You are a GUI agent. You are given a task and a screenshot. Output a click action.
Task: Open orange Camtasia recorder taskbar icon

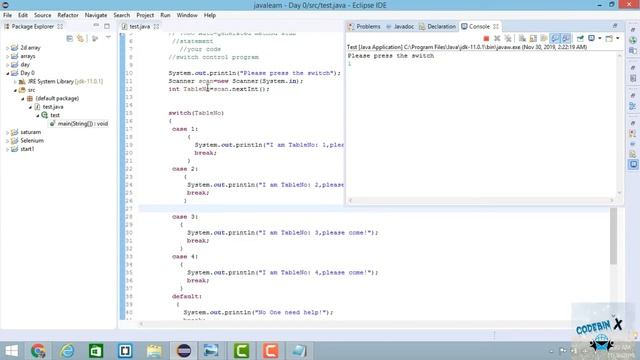point(271,351)
